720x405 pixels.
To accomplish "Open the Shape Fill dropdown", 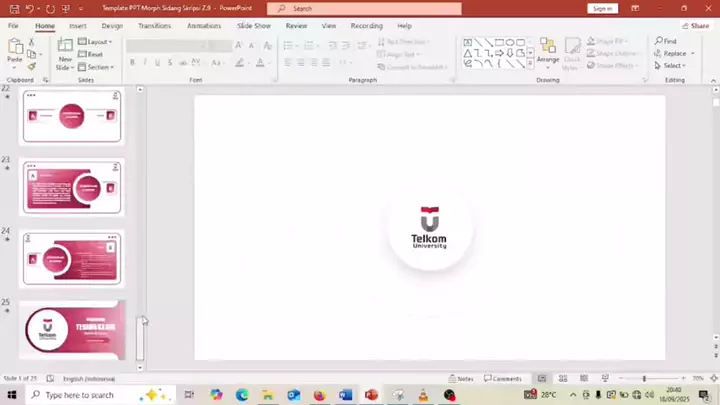I will coord(607,41).
